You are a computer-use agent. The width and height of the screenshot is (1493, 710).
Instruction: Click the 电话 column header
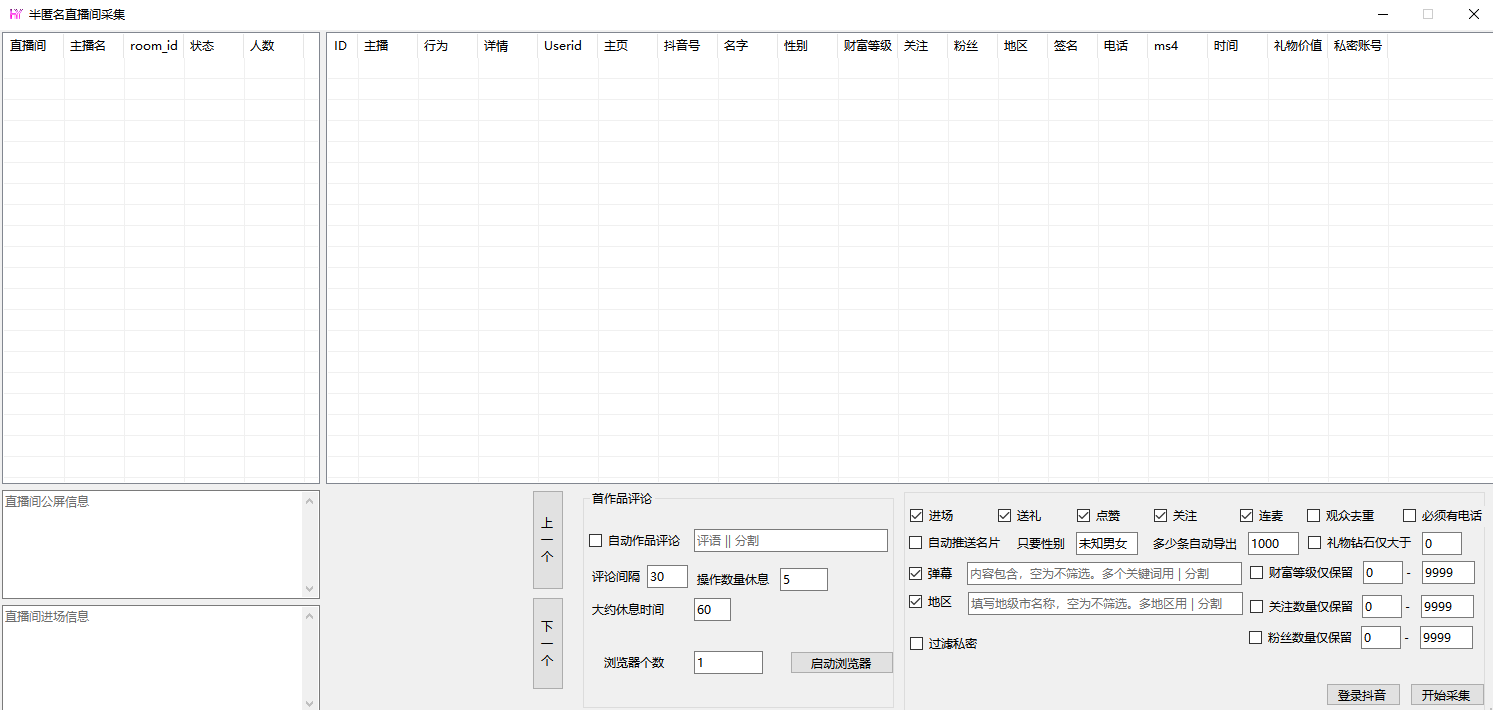(1123, 46)
